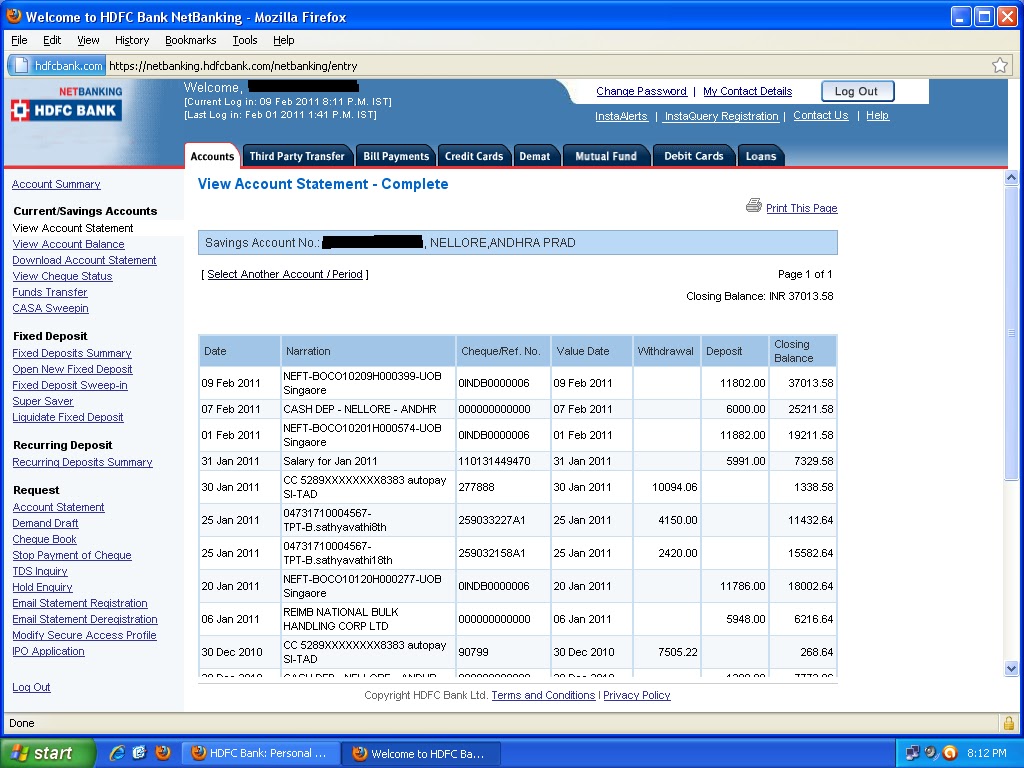Click Open New Fixed Deposit link

(x=72, y=369)
